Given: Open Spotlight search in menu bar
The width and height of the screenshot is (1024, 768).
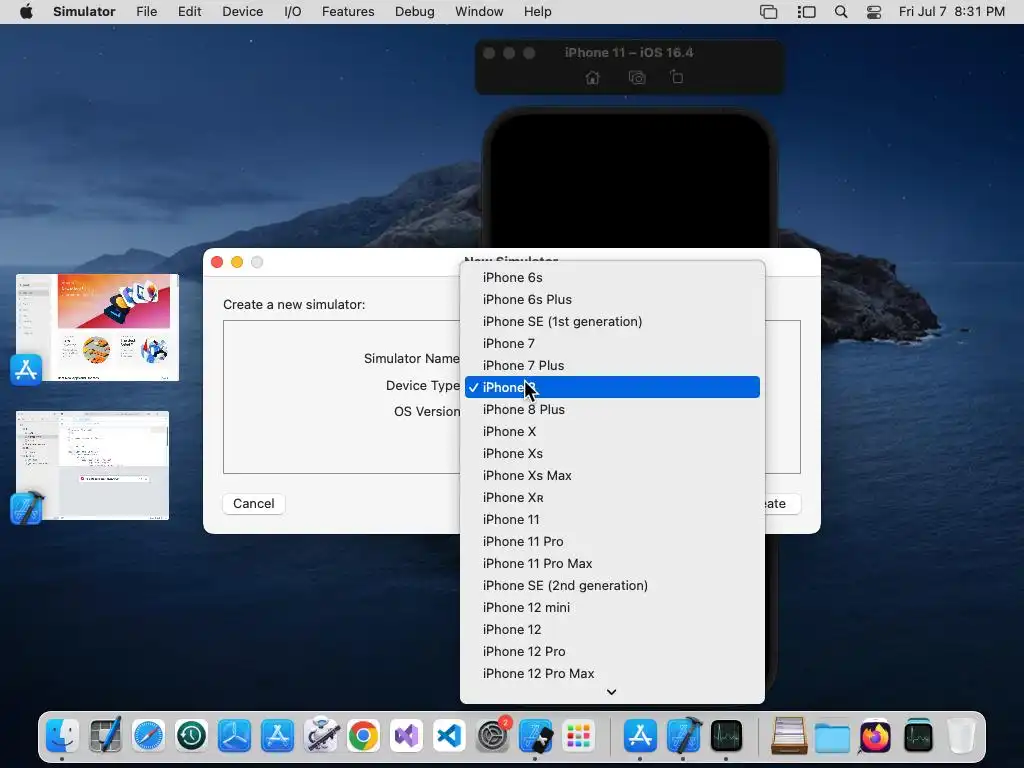Looking at the screenshot, I should point(841,12).
